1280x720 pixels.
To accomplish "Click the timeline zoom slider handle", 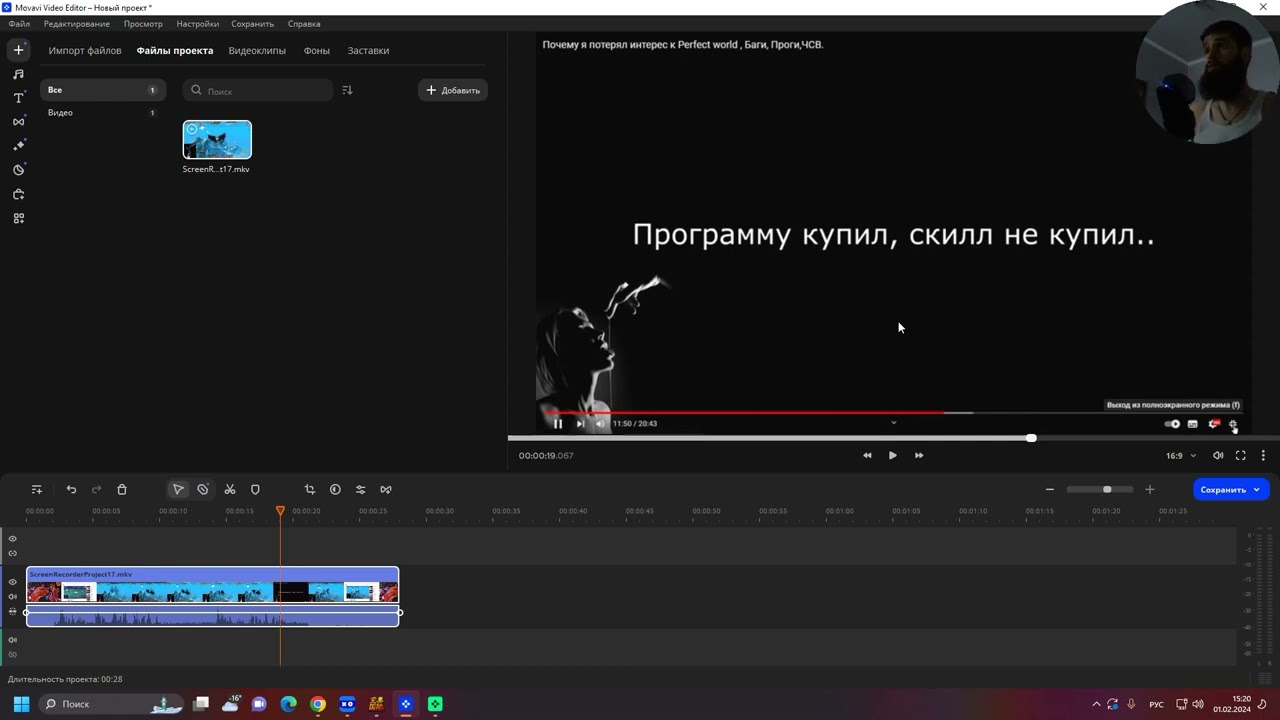I will pyautogui.click(x=1107, y=489).
